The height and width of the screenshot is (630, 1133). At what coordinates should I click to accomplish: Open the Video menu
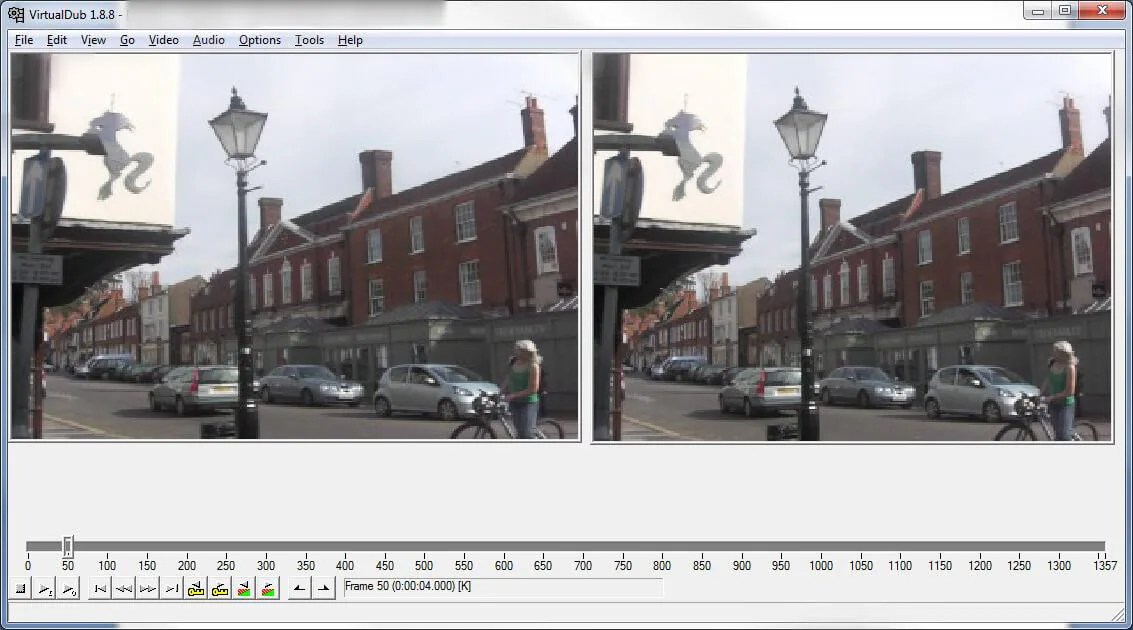click(x=163, y=40)
